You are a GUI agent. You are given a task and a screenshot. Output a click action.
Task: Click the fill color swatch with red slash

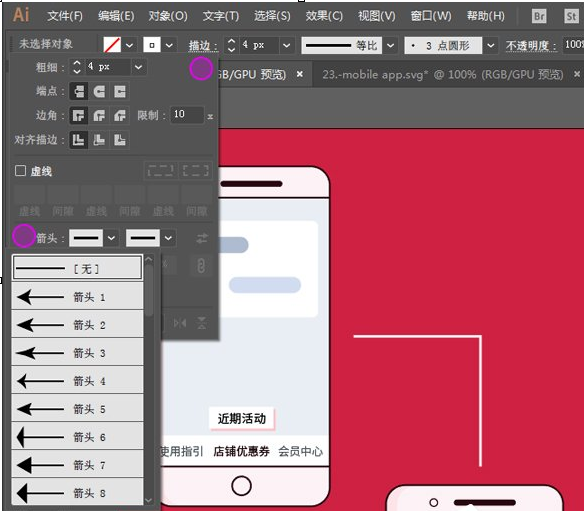coord(112,45)
